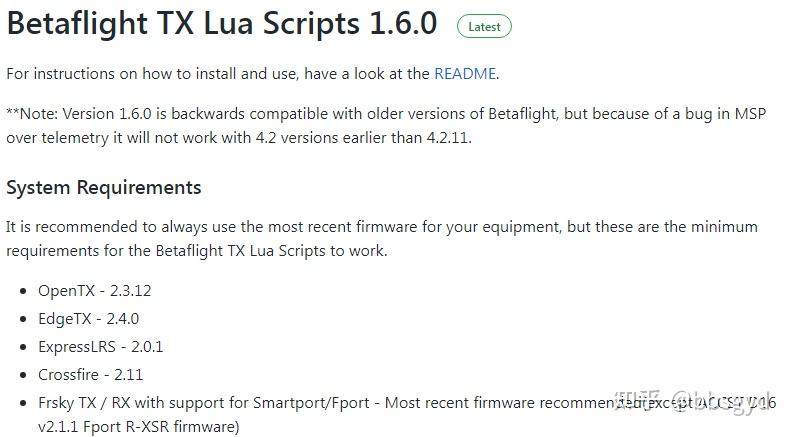Click the Frsky TX / RX requirement text
The image size is (790, 437).
coord(300,403)
